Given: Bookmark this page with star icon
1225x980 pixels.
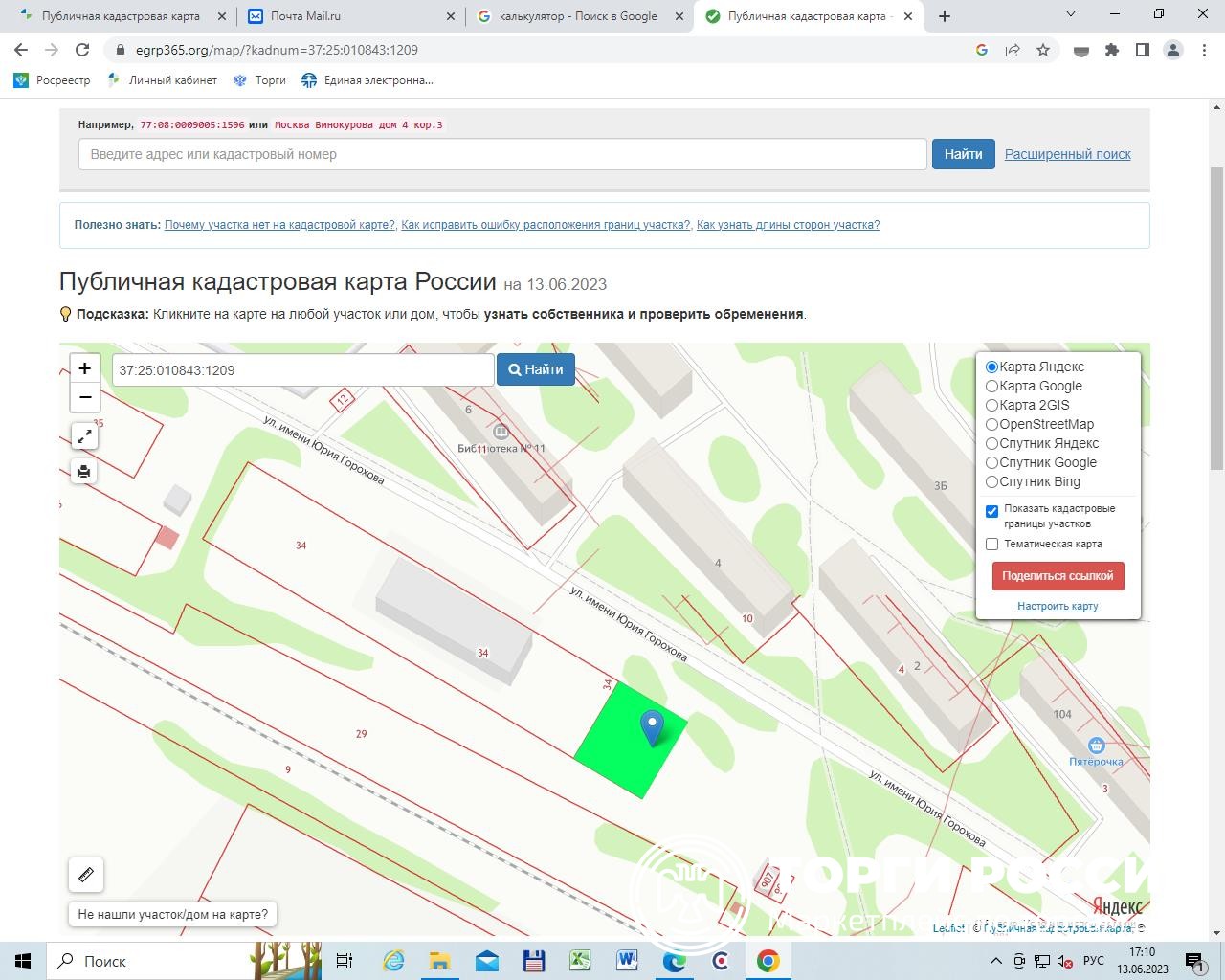Looking at the screenshot, I should (x=1043, y=50).
